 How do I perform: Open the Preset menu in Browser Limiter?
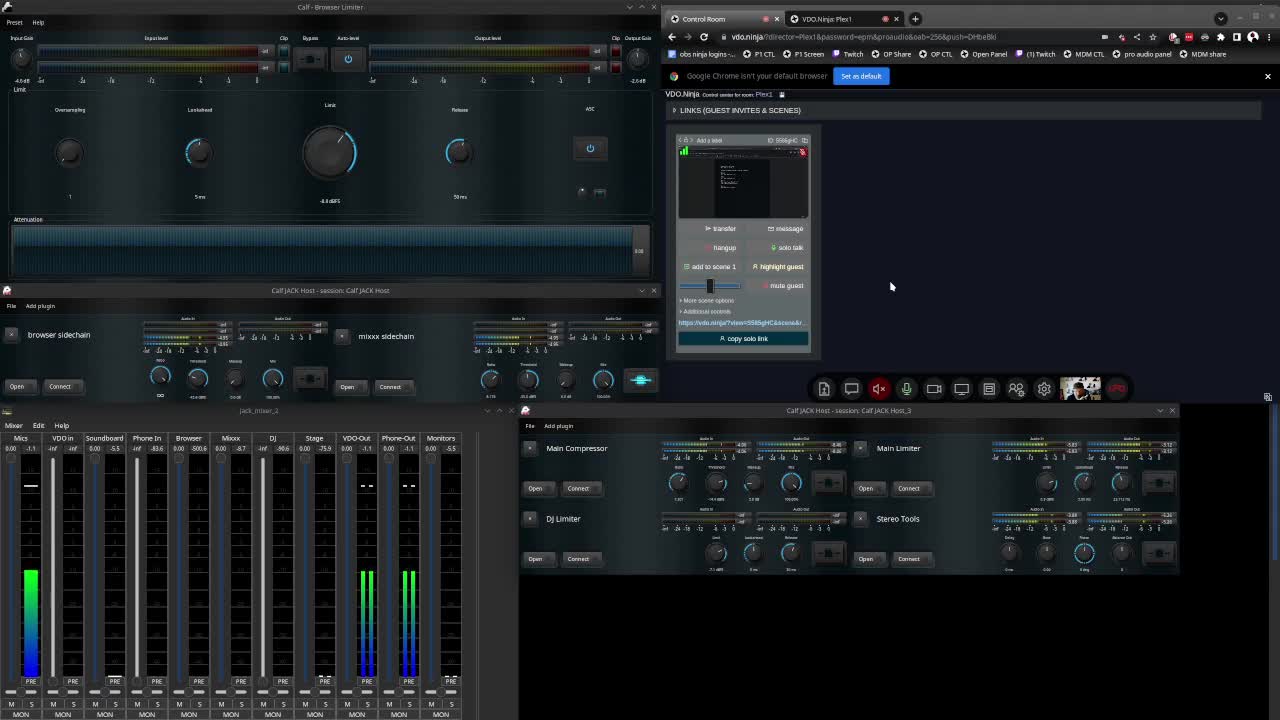click(15, 22)
